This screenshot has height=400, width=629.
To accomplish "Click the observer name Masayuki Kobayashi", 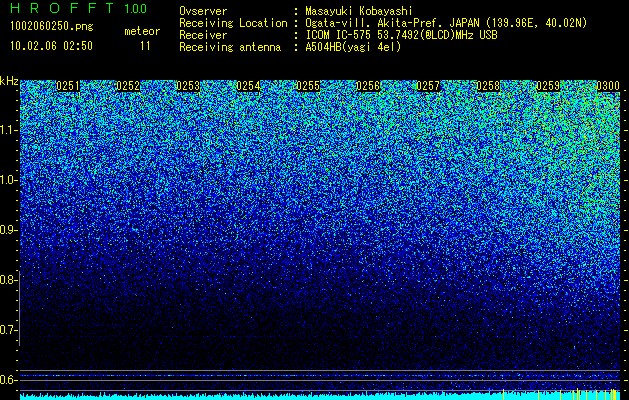I will [359, 11].
